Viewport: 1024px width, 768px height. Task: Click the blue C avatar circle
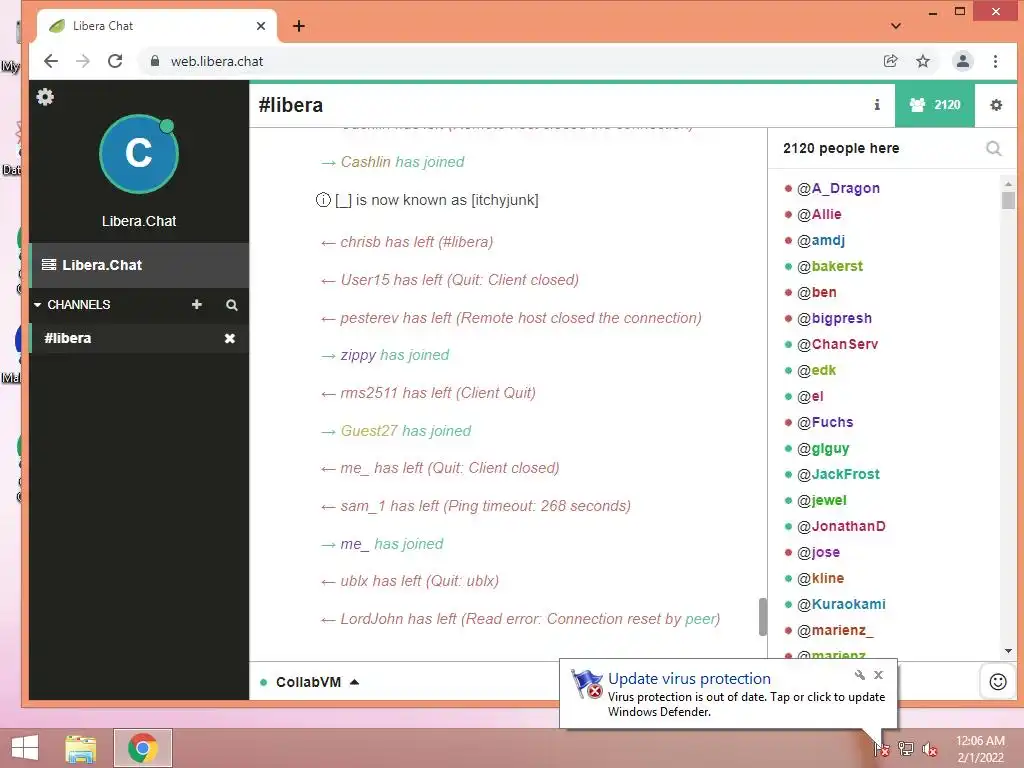point(138,154)
